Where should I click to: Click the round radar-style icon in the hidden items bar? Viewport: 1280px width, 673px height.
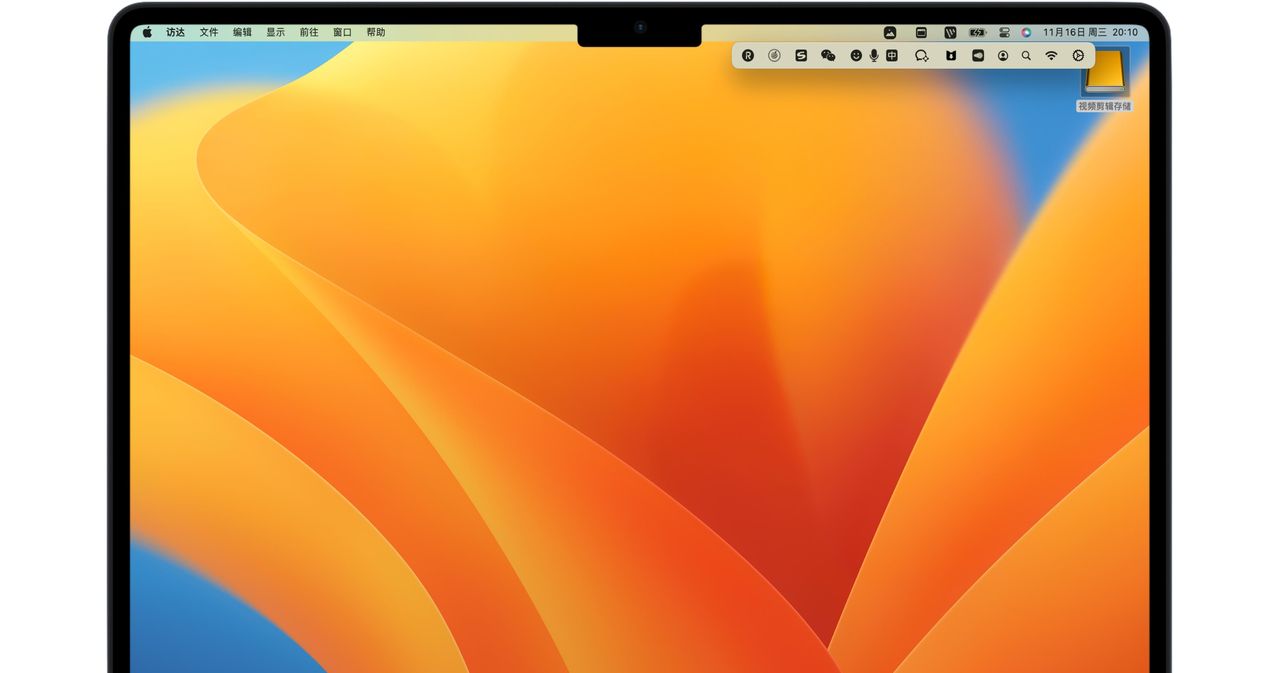click(774, 56)
